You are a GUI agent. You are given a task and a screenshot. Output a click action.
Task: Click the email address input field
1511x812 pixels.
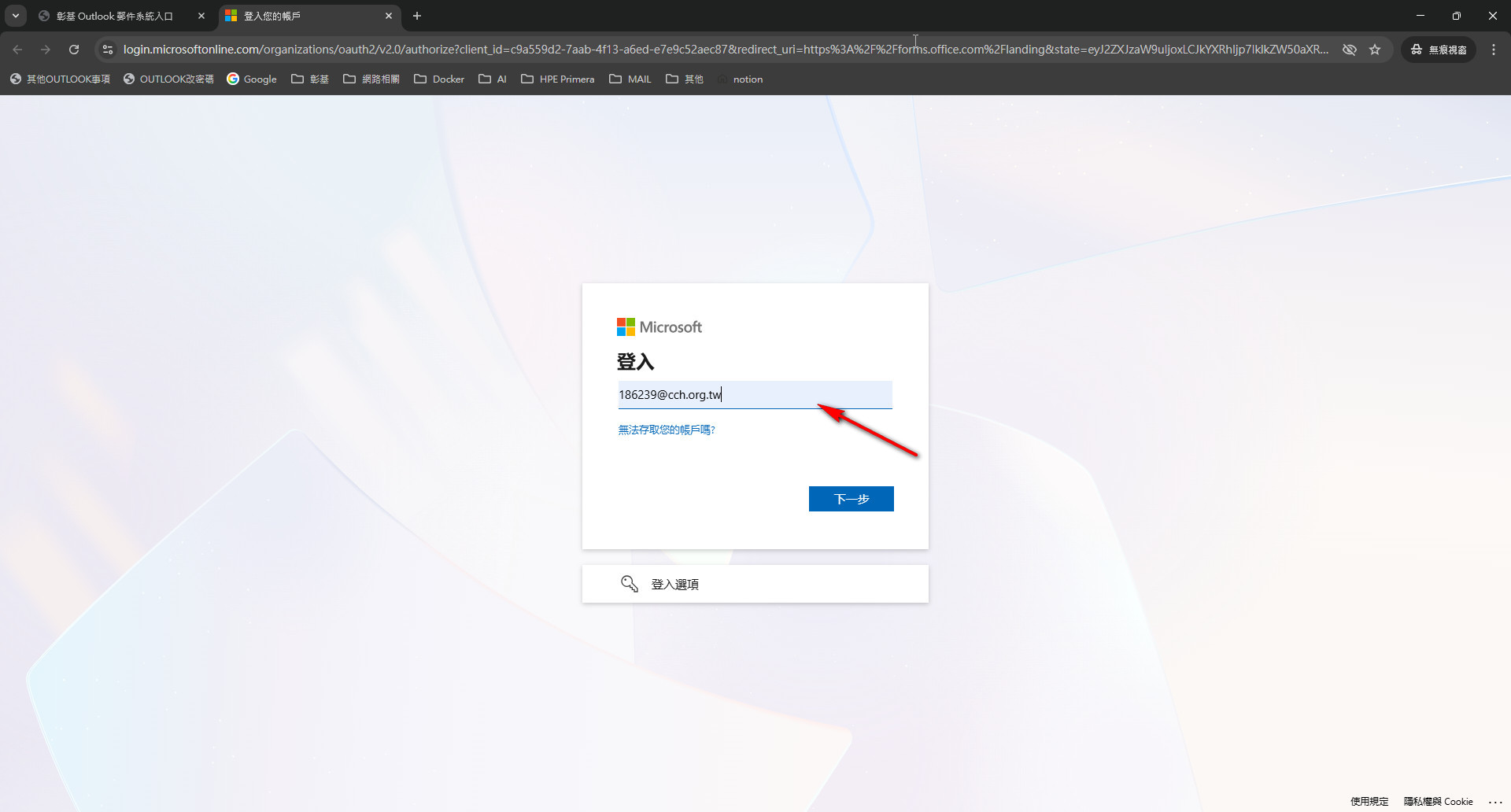click(x=754, y=395)
